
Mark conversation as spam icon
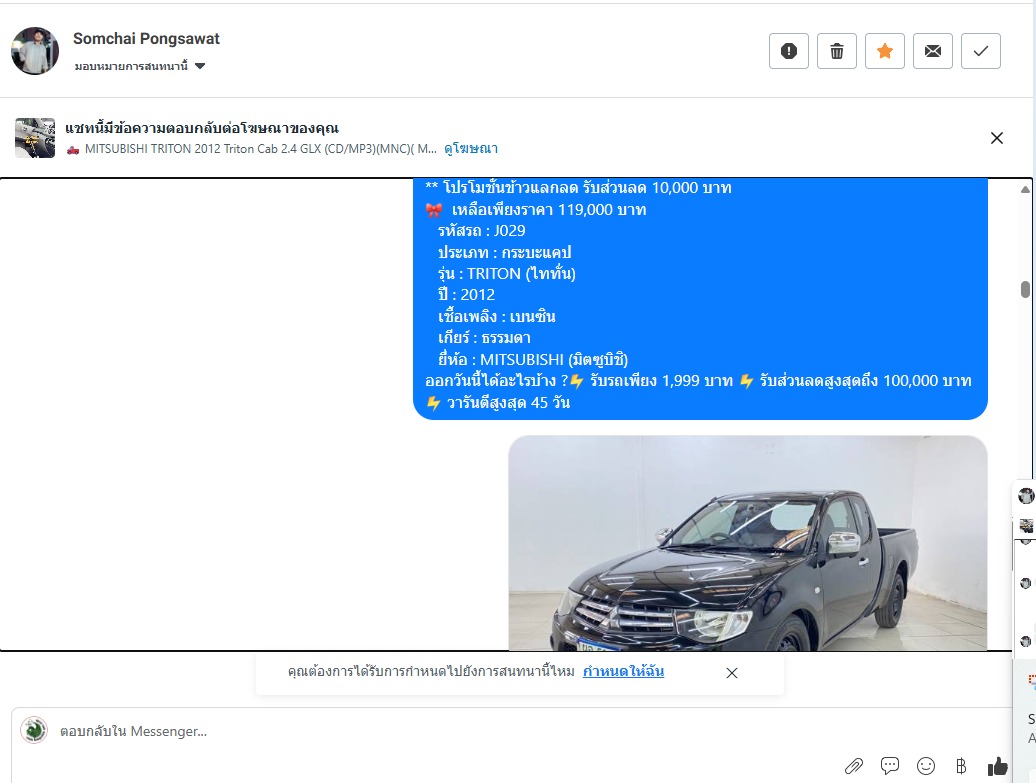click(788, 51)
